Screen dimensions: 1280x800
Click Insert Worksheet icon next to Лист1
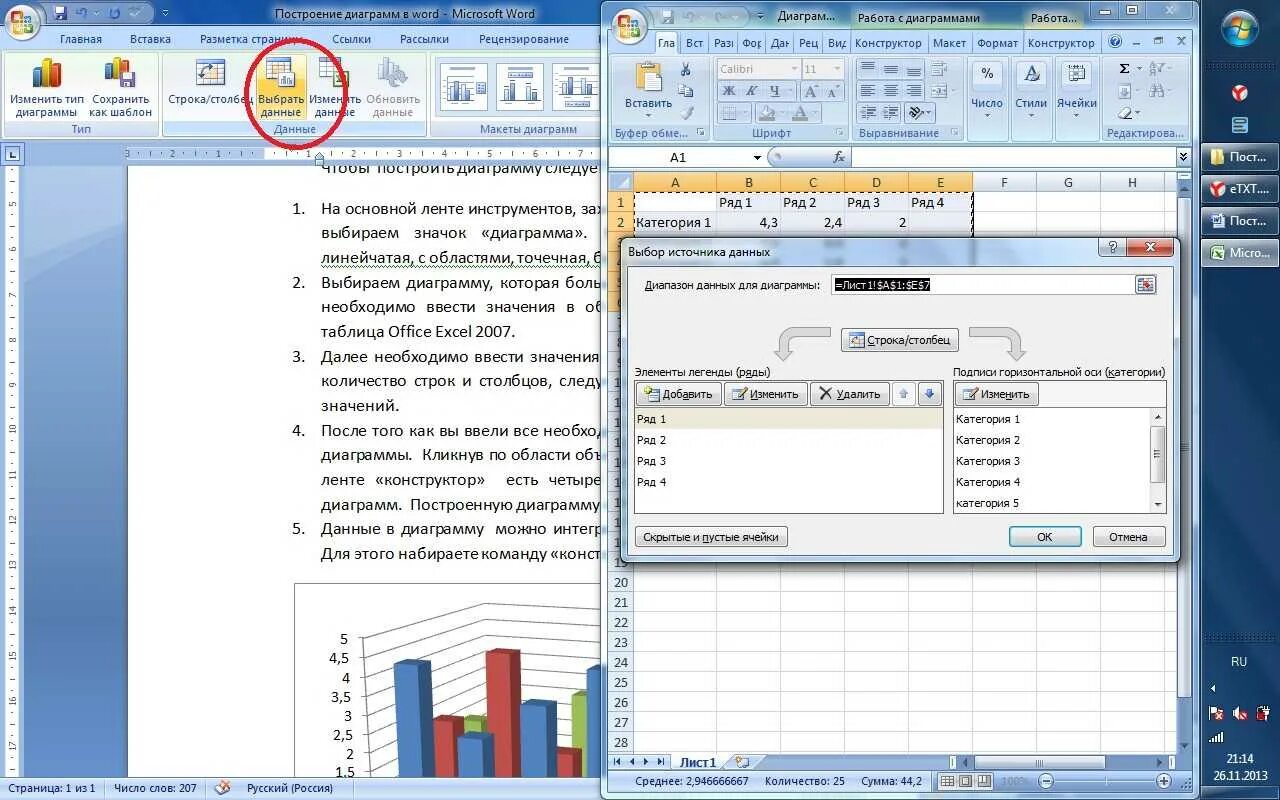pos(741,762)
